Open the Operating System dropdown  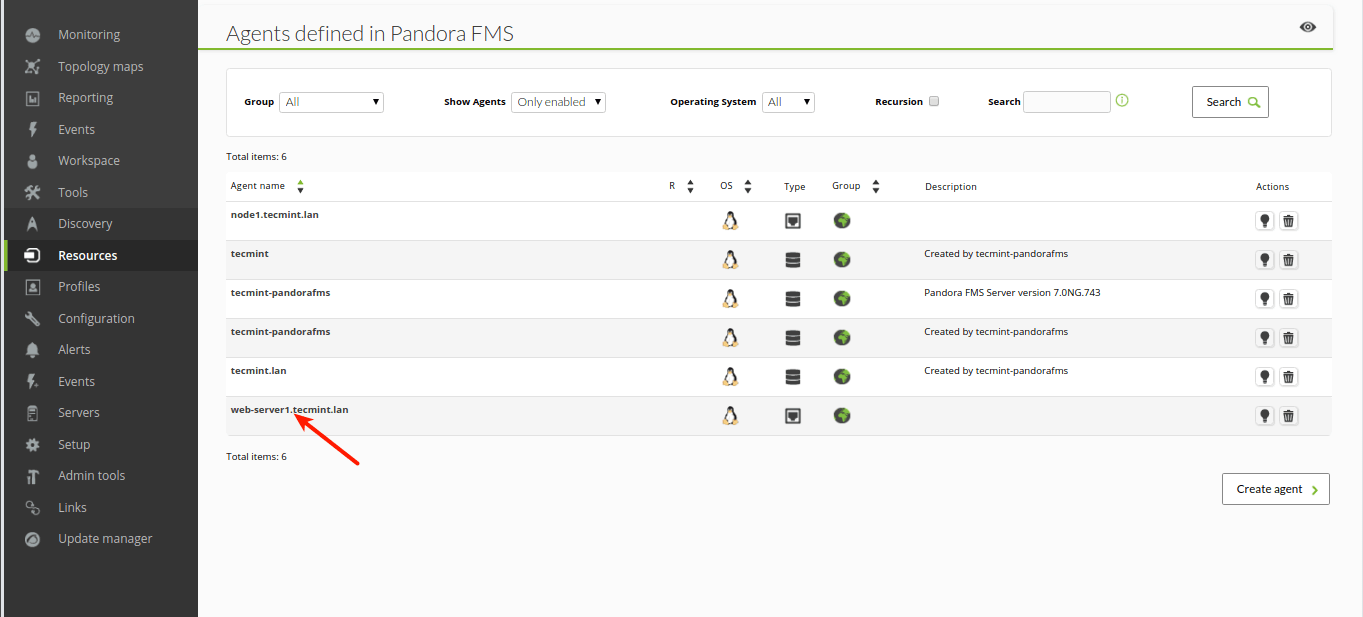tap(788, 102)
